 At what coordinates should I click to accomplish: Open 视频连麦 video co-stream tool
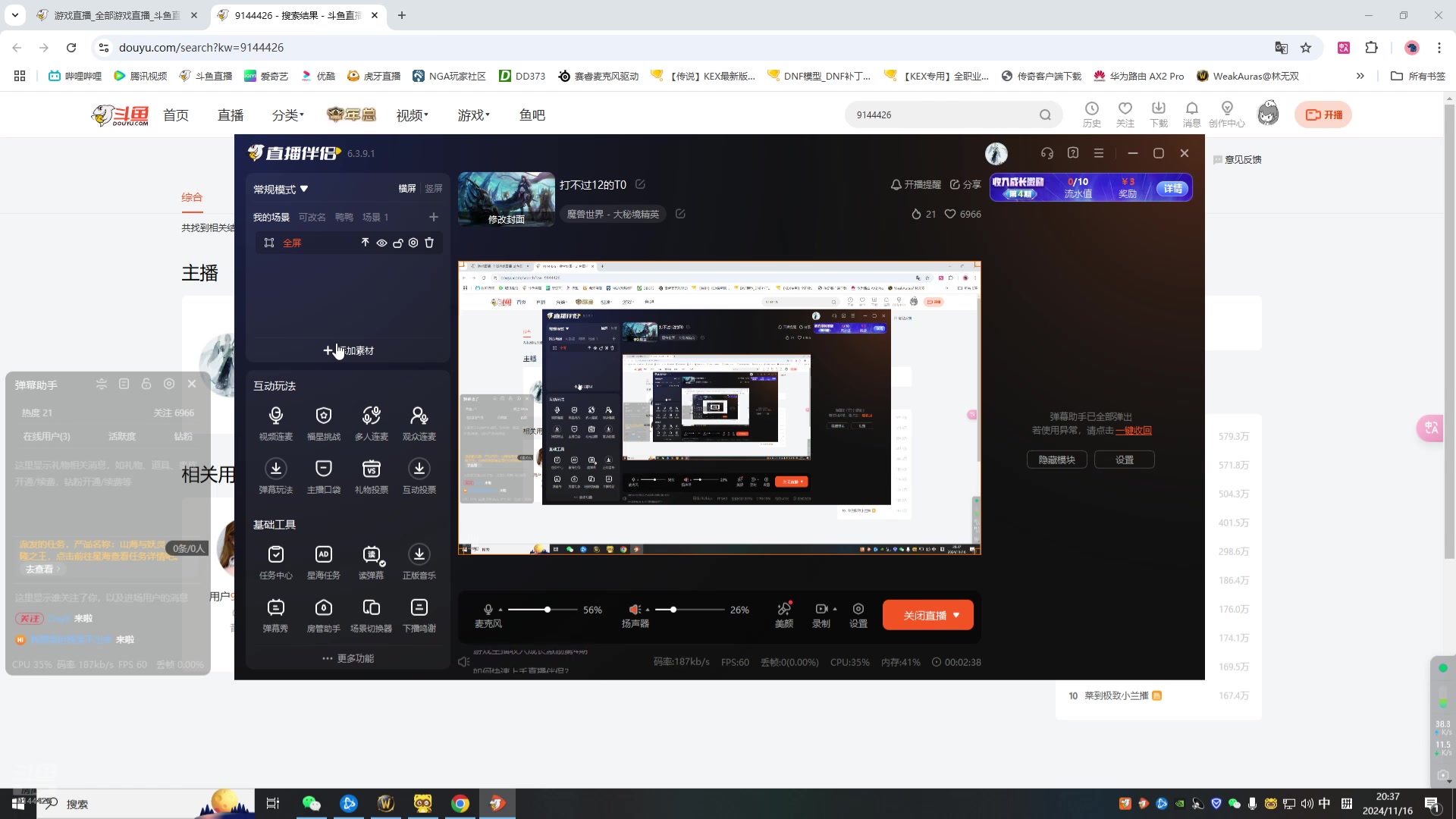click(x=276, y=423)
